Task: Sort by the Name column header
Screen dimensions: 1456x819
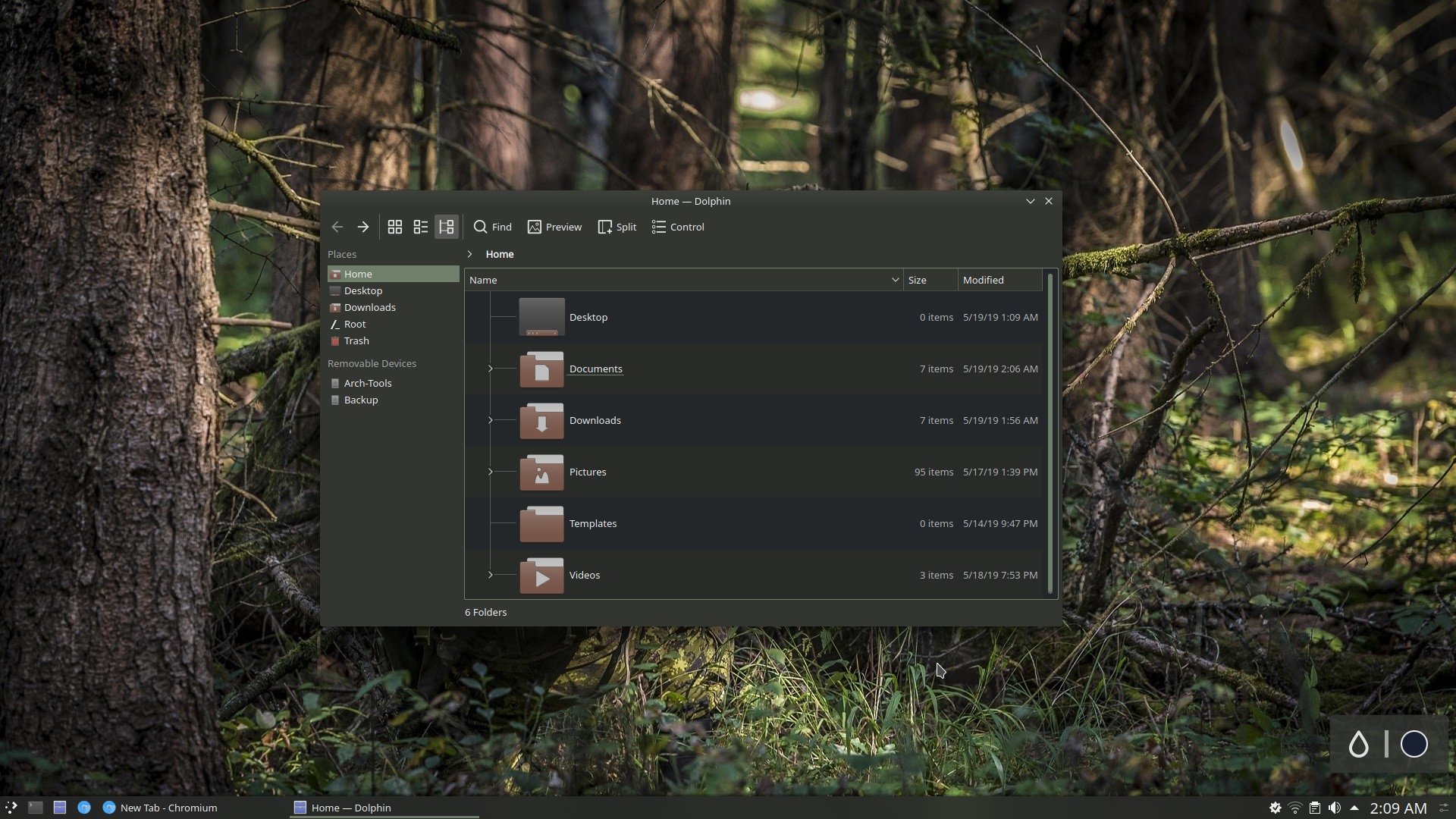Action: click(683, 280)
